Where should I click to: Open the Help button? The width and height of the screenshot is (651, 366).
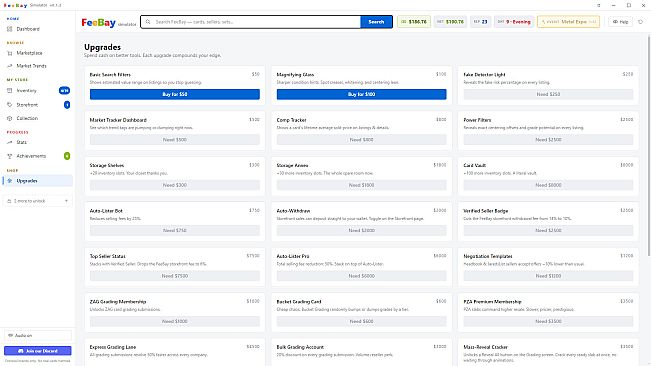[x=620, y=22]
